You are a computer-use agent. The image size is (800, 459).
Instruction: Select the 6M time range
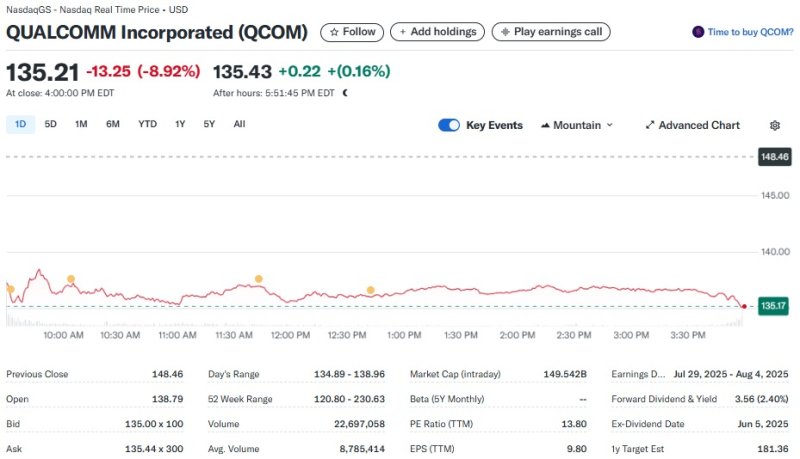click(x=113, y=124)
